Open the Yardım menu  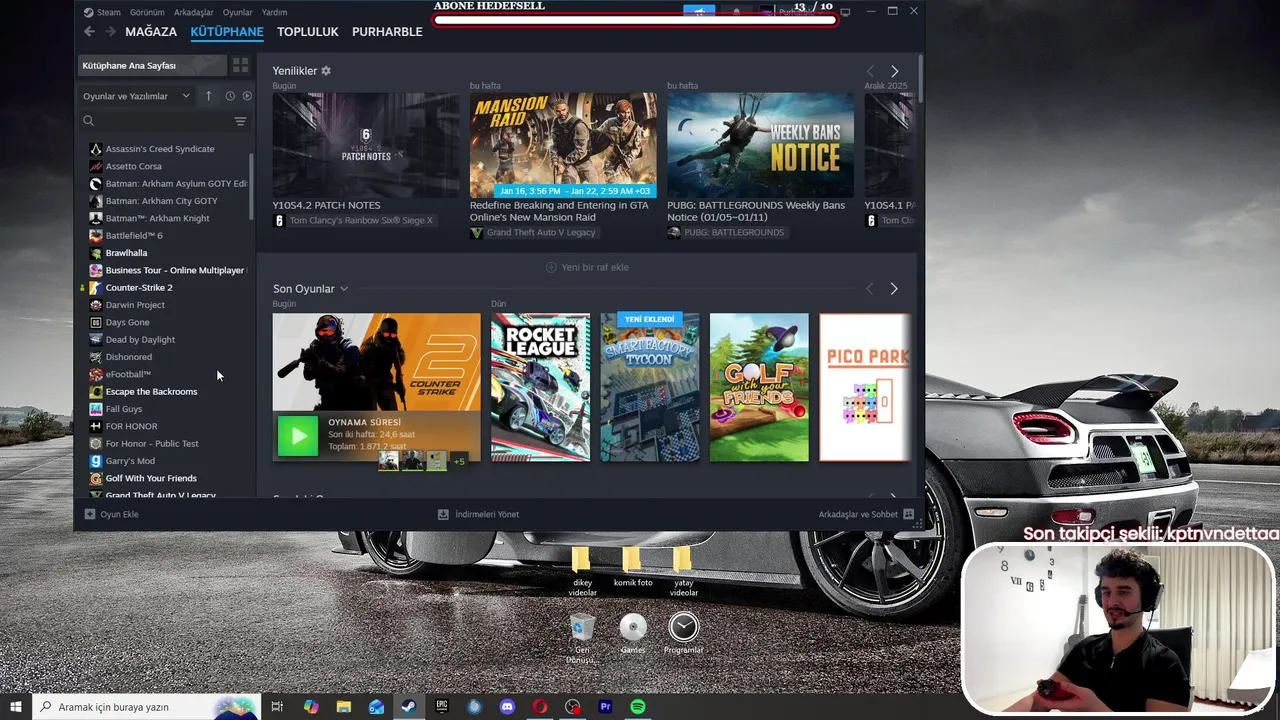(x=274, y=12)
